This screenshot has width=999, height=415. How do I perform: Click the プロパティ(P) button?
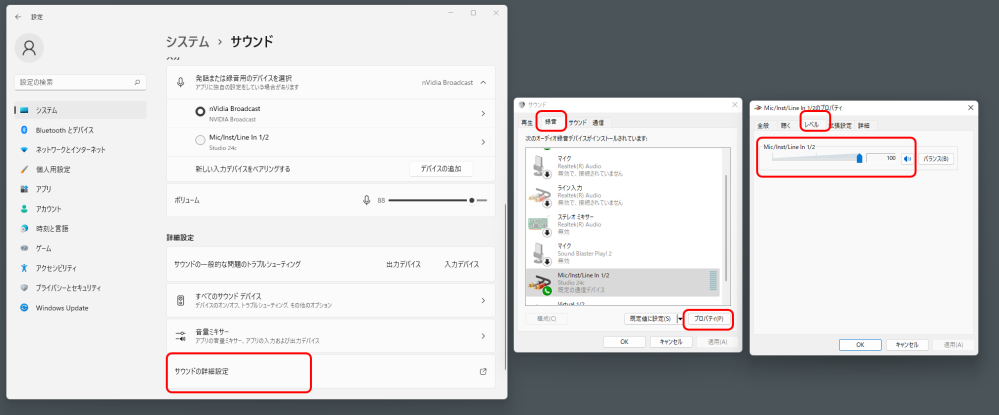(708, 319)
